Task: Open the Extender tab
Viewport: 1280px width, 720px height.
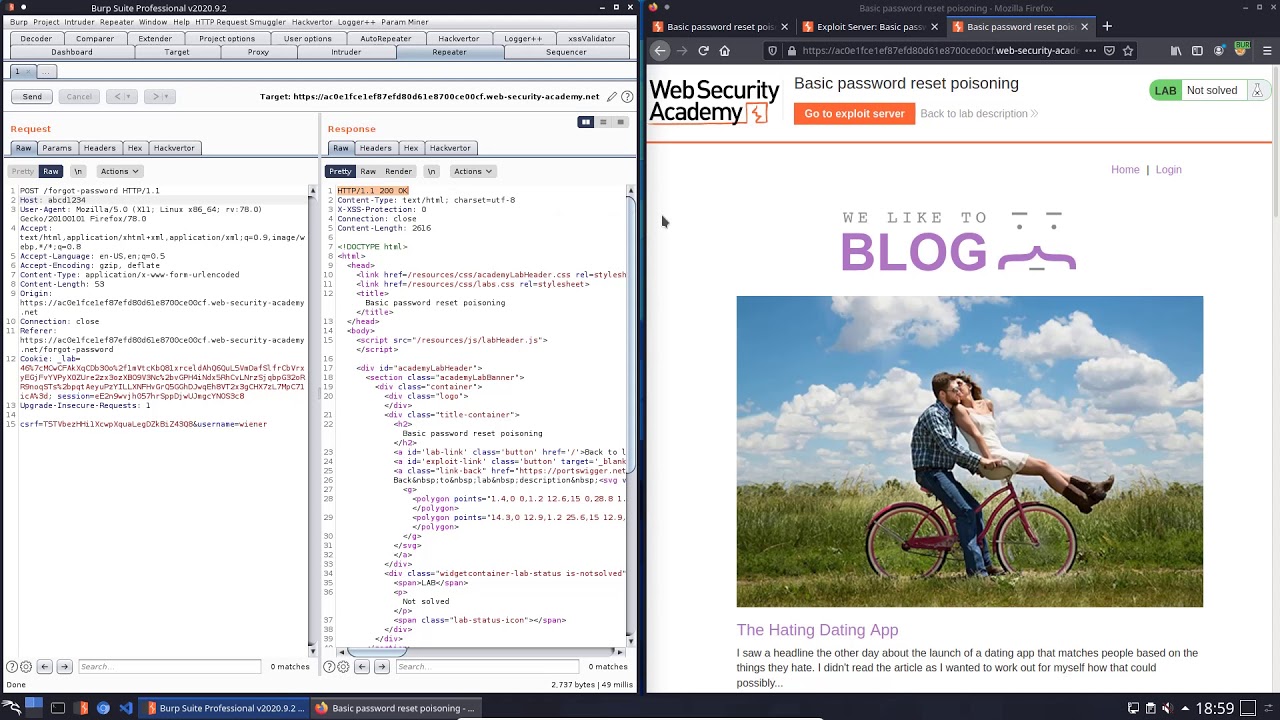Action: (x=155, y=39)
